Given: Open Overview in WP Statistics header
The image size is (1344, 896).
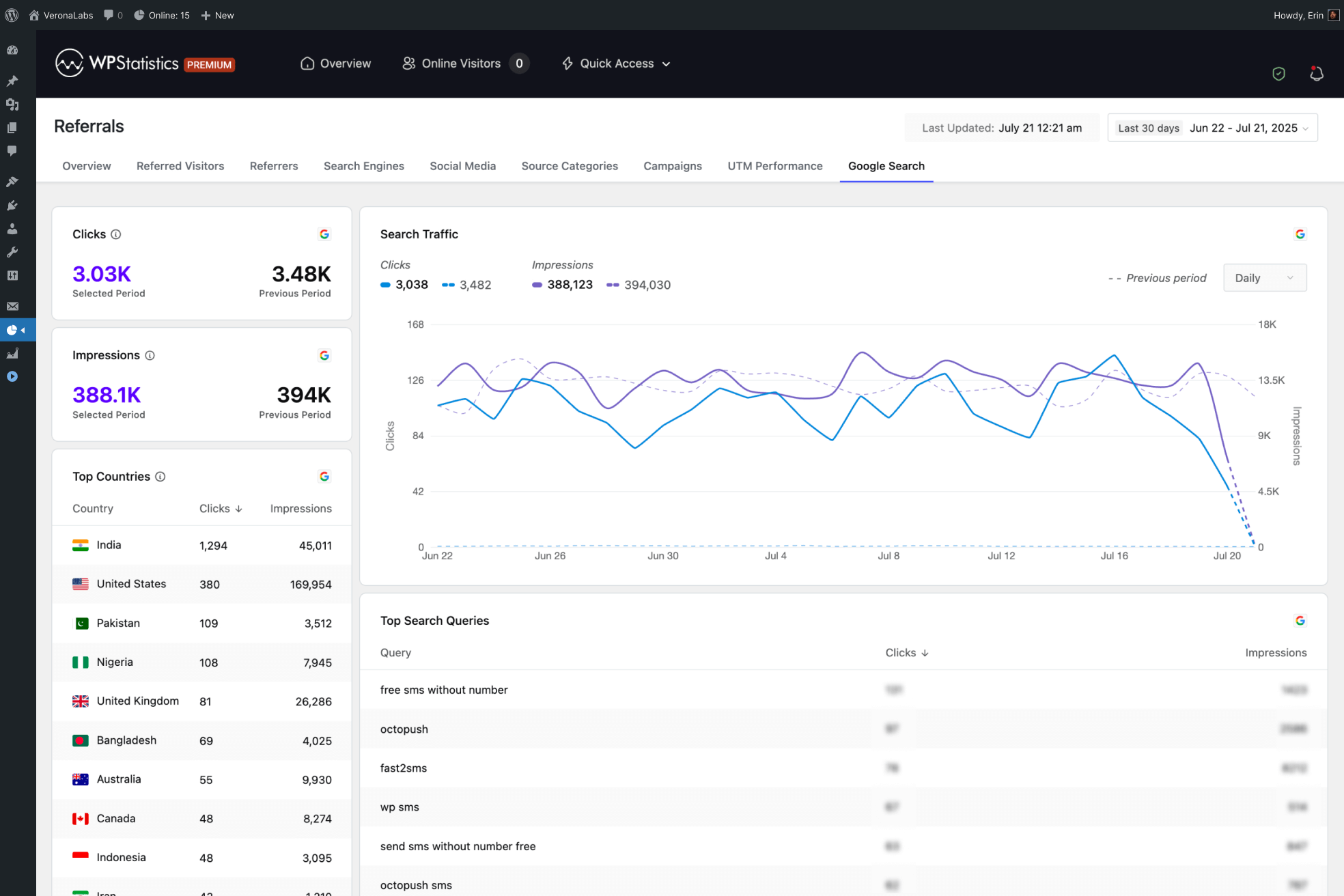Looking at the screenshot, I should pos(336,64).
